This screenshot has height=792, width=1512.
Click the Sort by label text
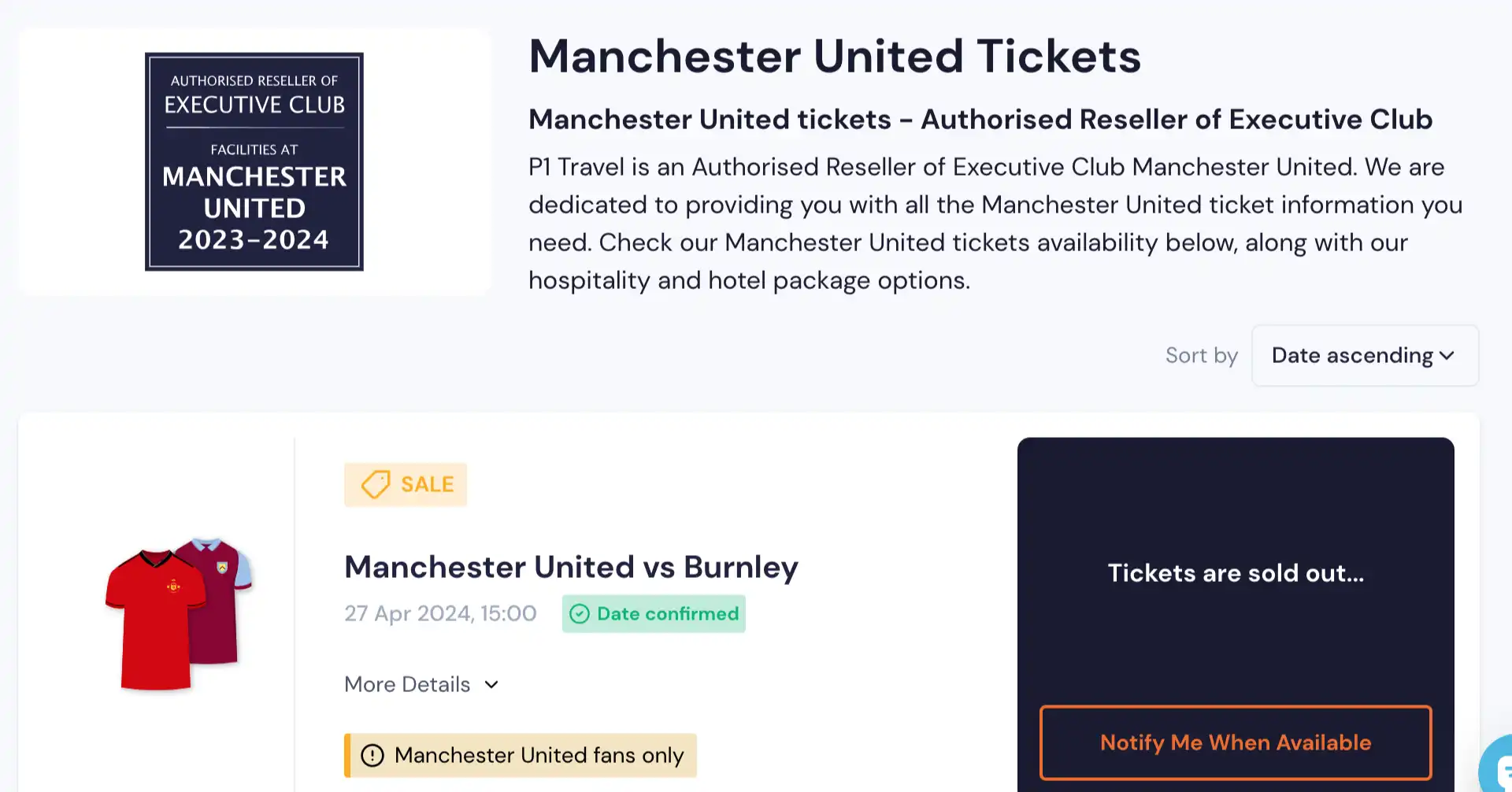coord(1201,356)
